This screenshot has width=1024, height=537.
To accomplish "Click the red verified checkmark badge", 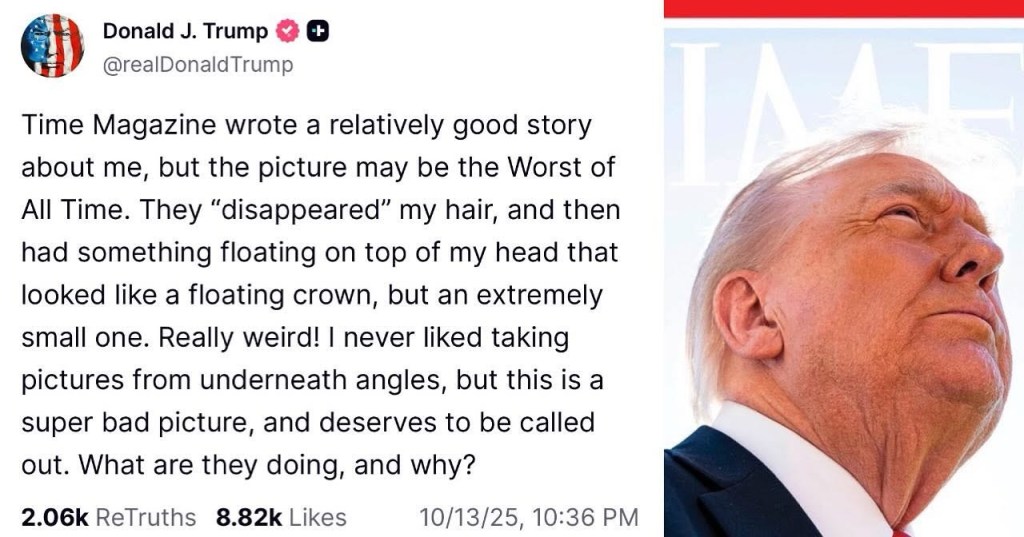I will [x=286, y=31].
